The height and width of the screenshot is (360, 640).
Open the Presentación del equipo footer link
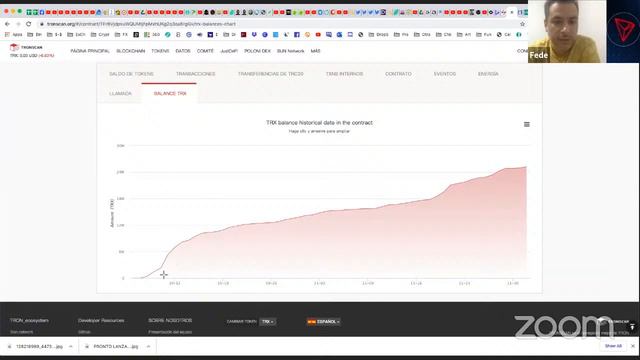click(x=170, y=332)
